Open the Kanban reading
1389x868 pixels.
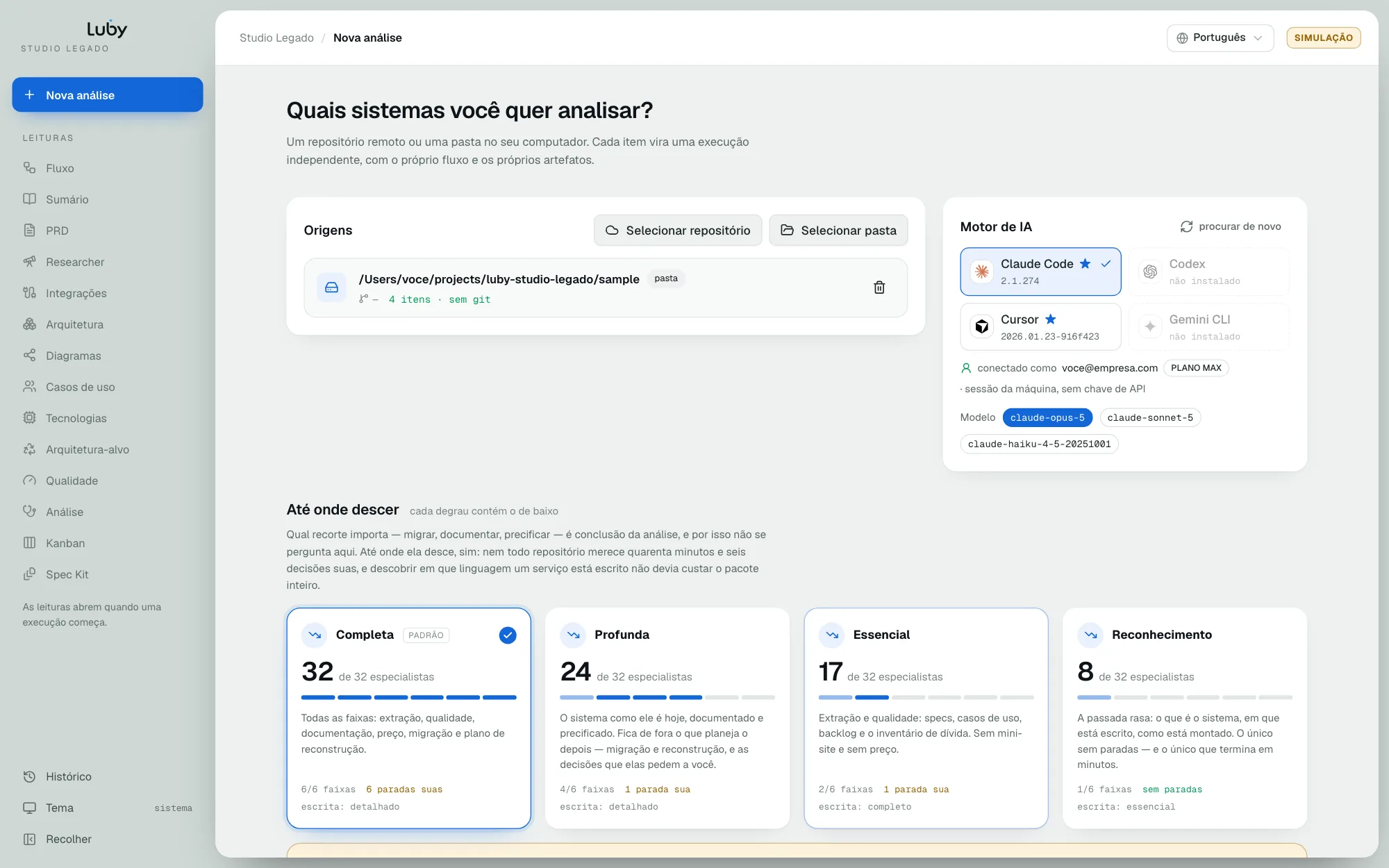click(x=107, y=543)
